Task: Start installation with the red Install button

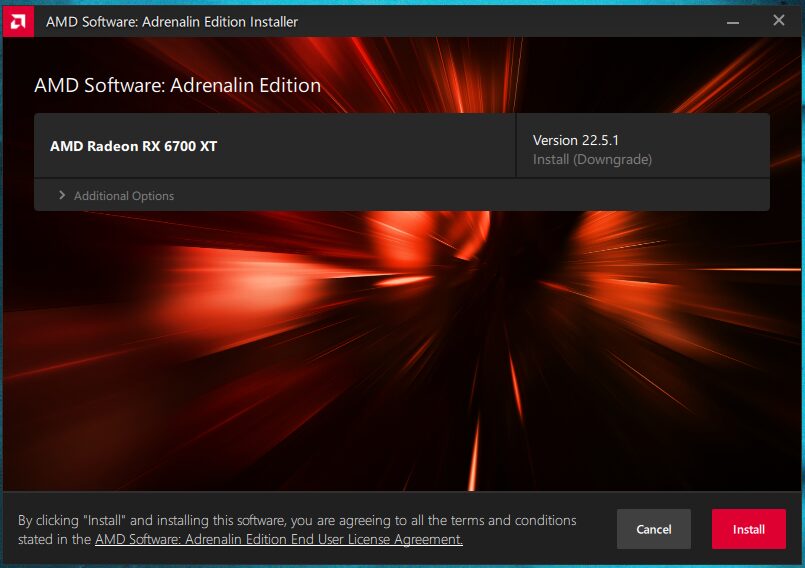Action: pos(749,529)
